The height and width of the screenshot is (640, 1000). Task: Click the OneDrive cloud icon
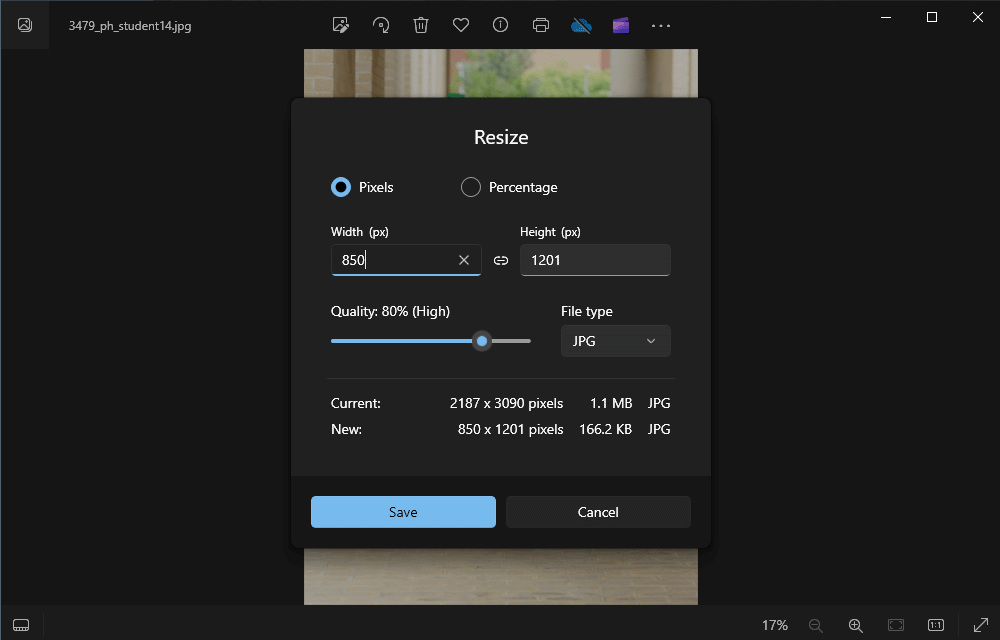581,25
